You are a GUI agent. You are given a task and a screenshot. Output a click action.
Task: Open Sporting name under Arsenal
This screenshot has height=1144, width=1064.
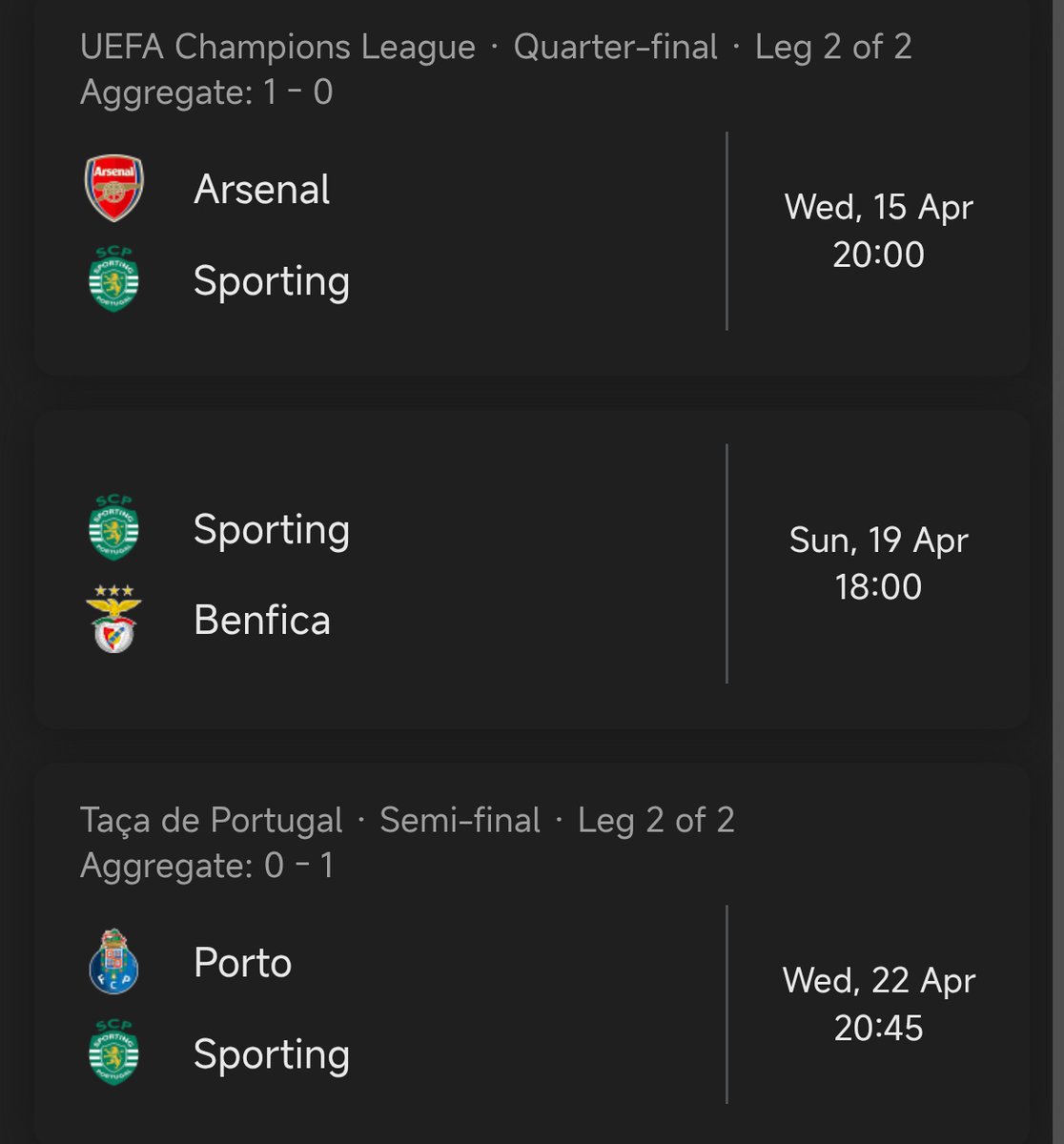click(x=271, y=281)
